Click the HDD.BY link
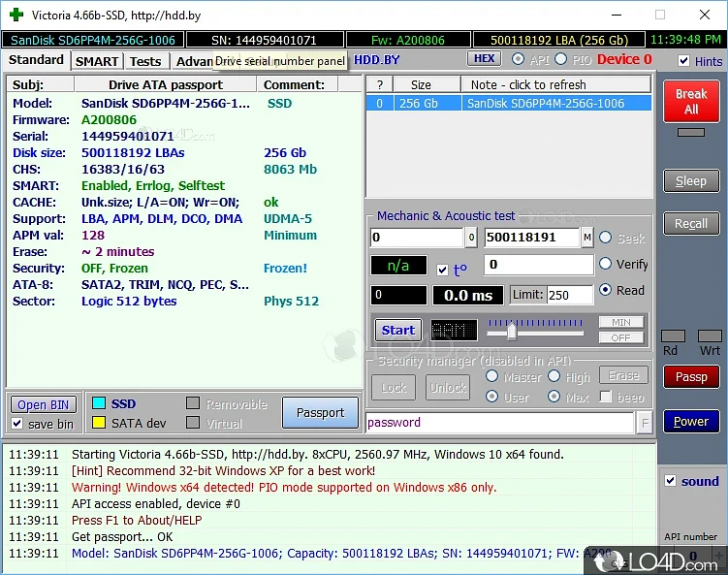 coord(377,59)
